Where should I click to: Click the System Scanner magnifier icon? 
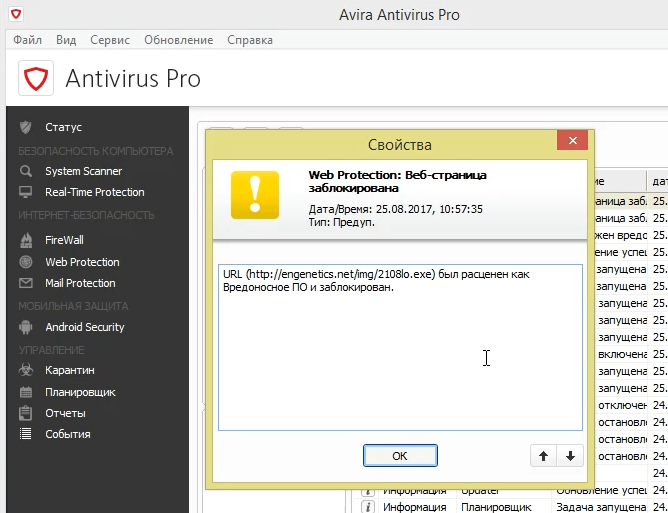[x=26, y=171]
